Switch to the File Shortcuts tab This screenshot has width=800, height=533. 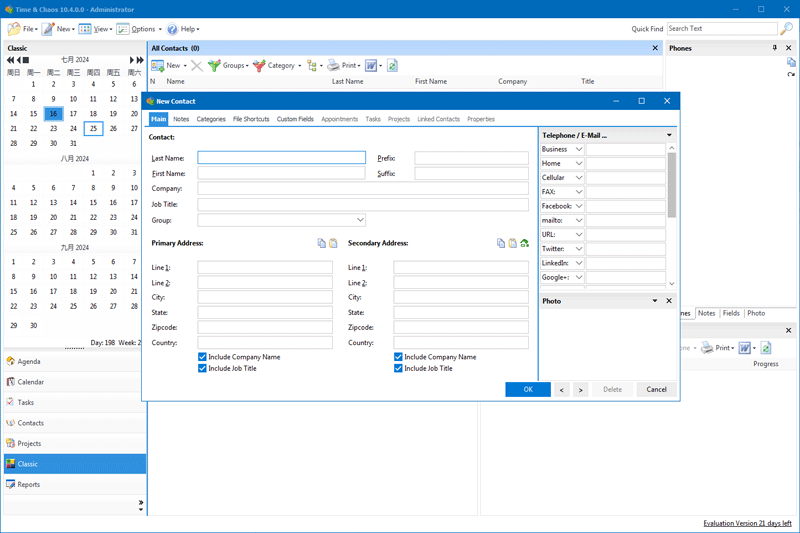click(x=251, y=119)
